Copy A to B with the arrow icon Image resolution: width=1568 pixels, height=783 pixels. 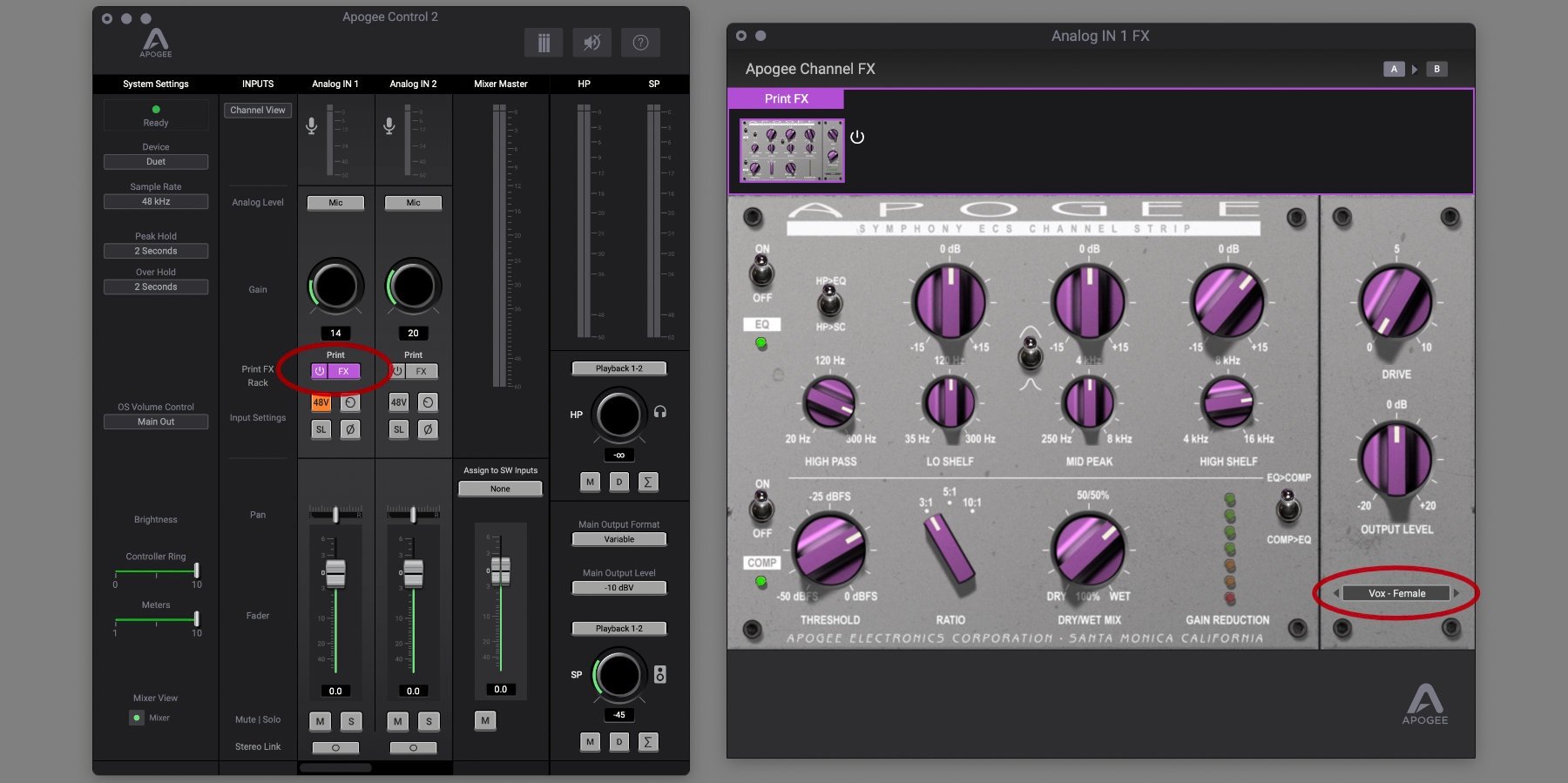coord(1415,69)
